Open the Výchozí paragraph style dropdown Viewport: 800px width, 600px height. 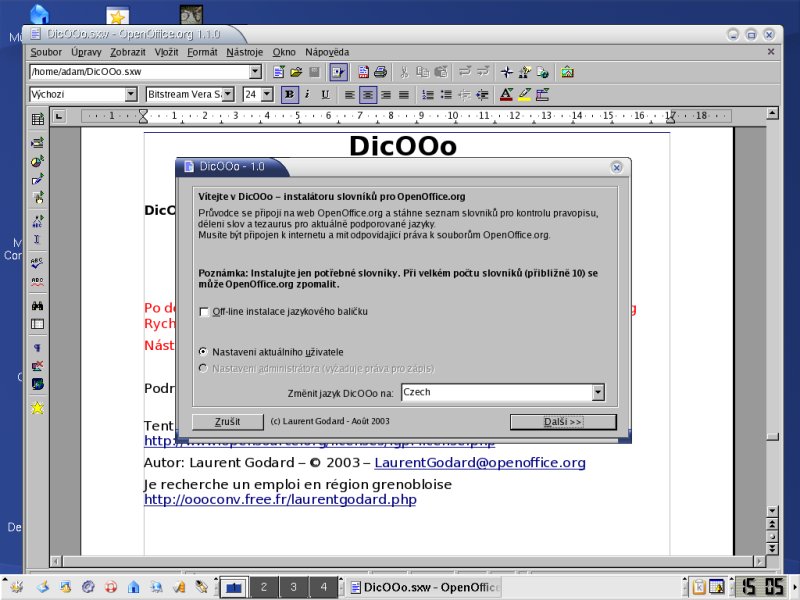pos(131,94)
